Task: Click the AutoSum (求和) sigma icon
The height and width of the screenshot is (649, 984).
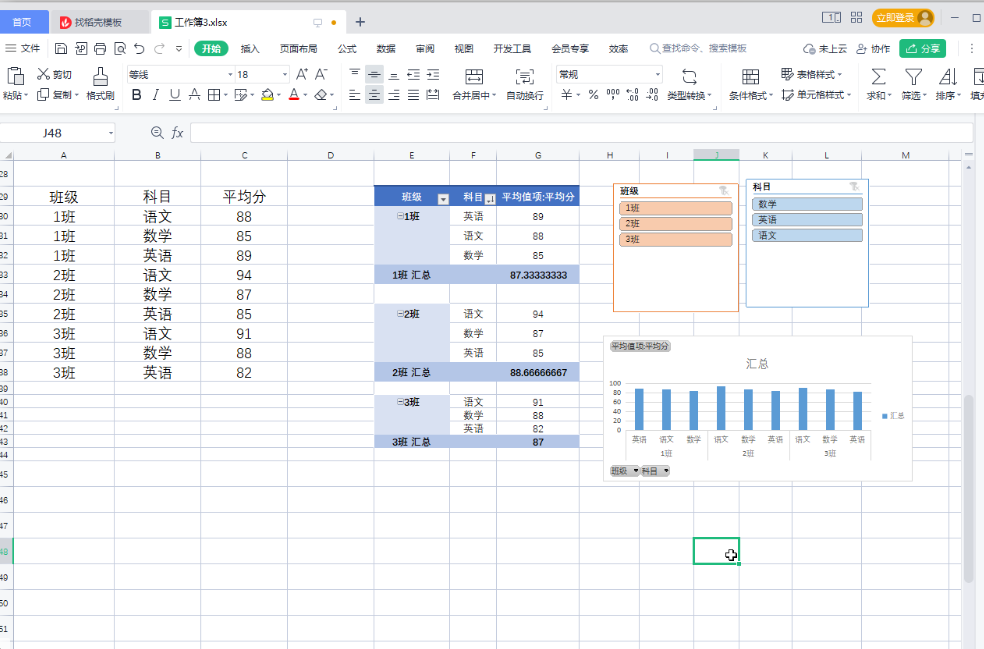Action: [x=877, y=76]
